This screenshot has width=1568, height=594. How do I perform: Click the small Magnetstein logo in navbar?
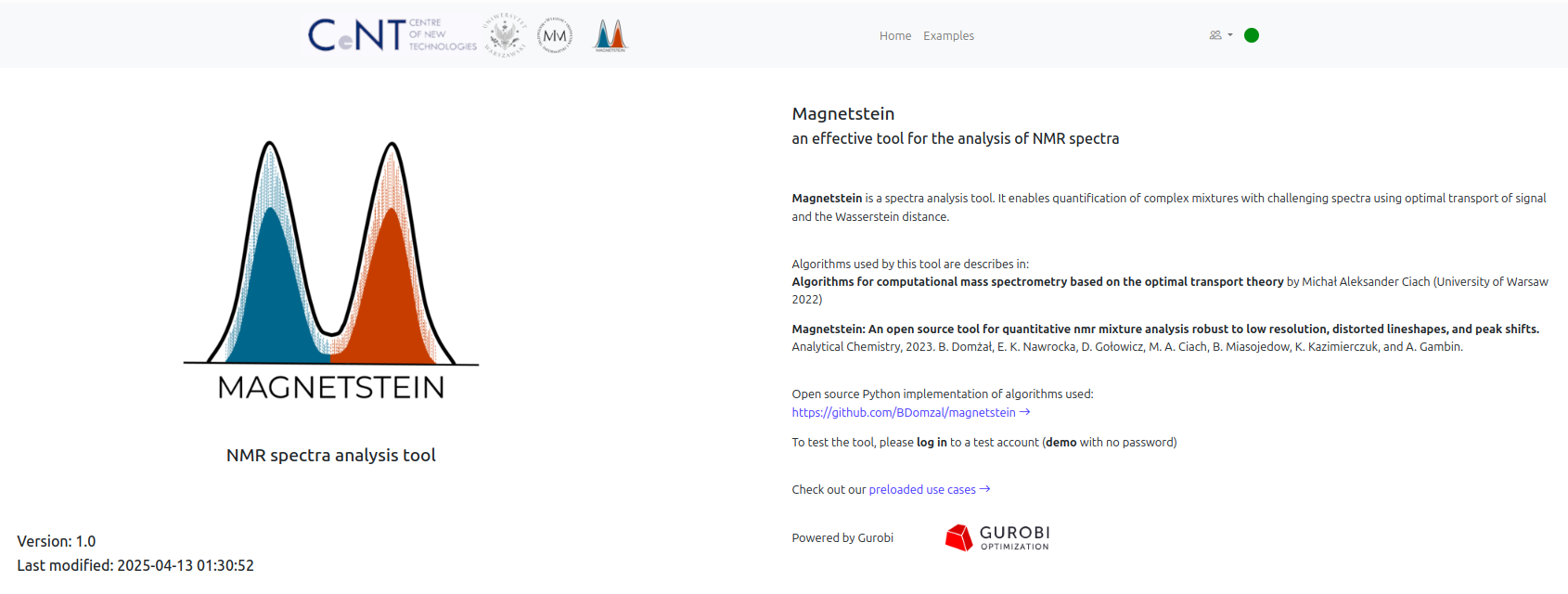(610, 35)
